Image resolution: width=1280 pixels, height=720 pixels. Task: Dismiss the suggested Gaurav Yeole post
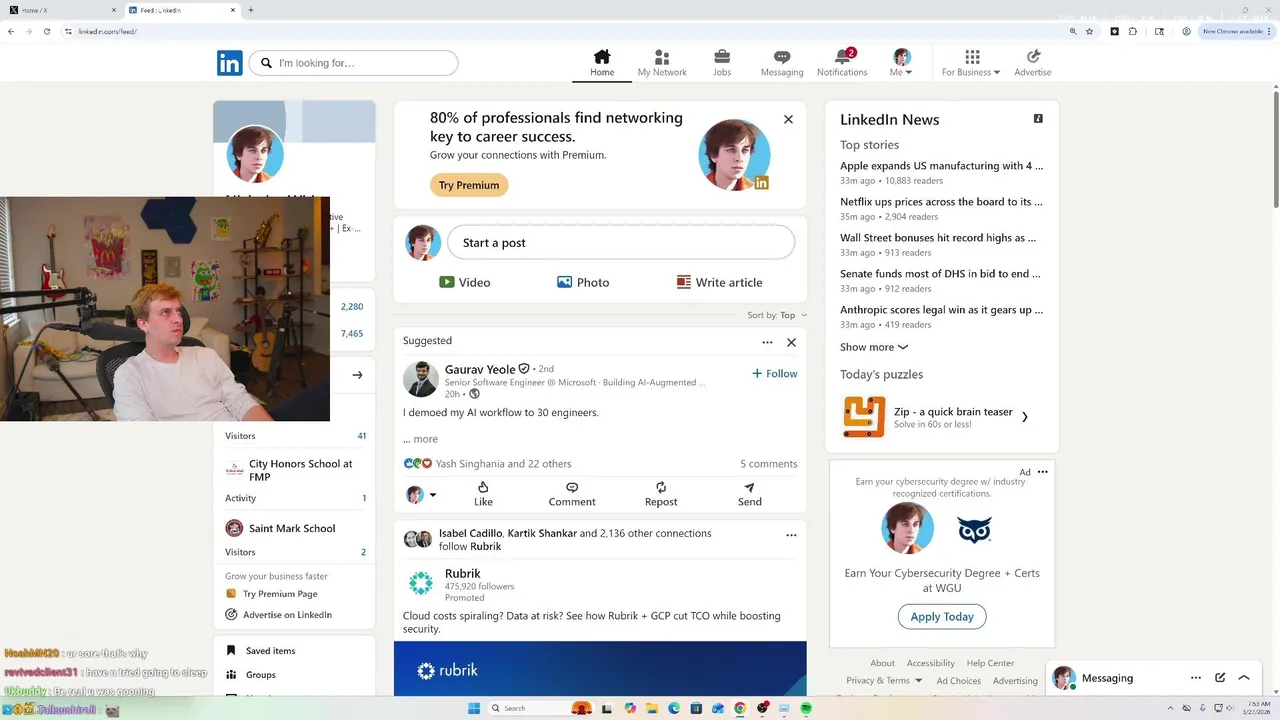pyautogui.click(x=791, y=342)
